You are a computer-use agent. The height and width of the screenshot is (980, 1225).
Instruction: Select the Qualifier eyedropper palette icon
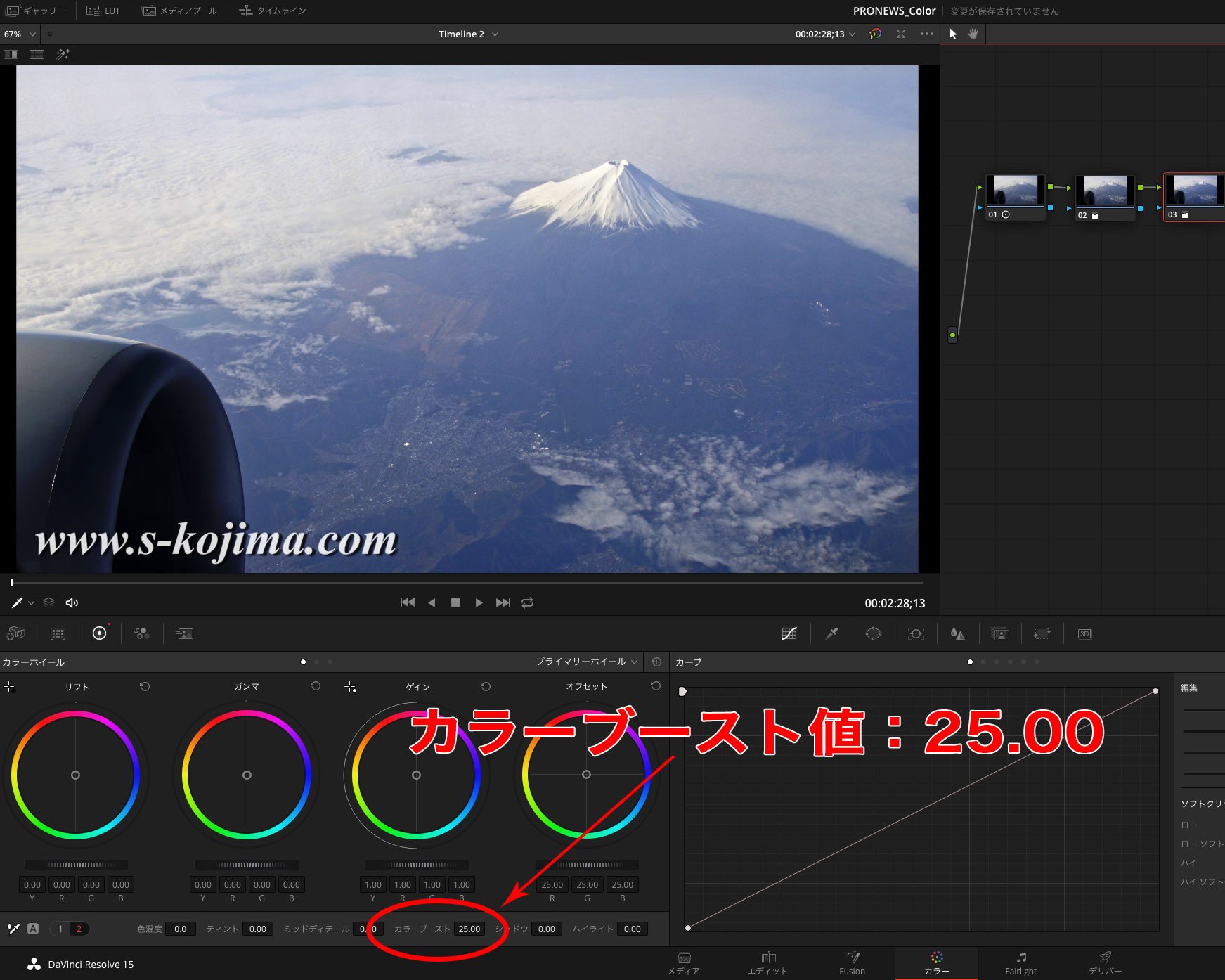coord(831,633)
